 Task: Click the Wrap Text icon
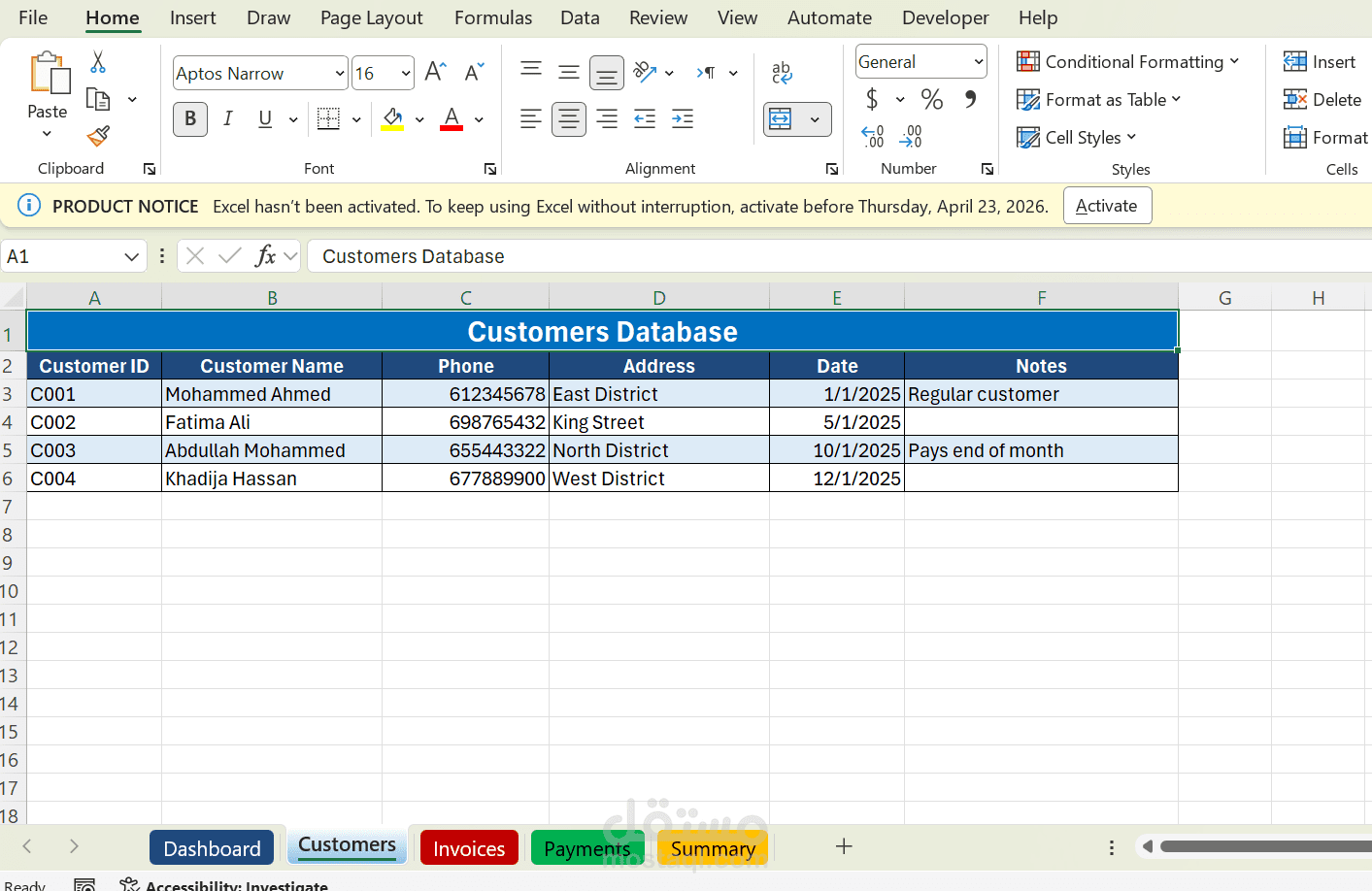pos(782,73)
